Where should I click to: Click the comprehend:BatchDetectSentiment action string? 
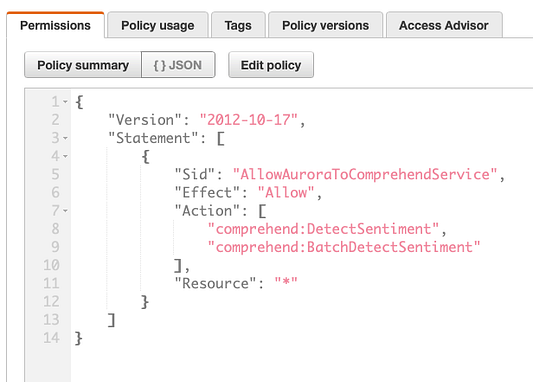[x=344, y=247]
